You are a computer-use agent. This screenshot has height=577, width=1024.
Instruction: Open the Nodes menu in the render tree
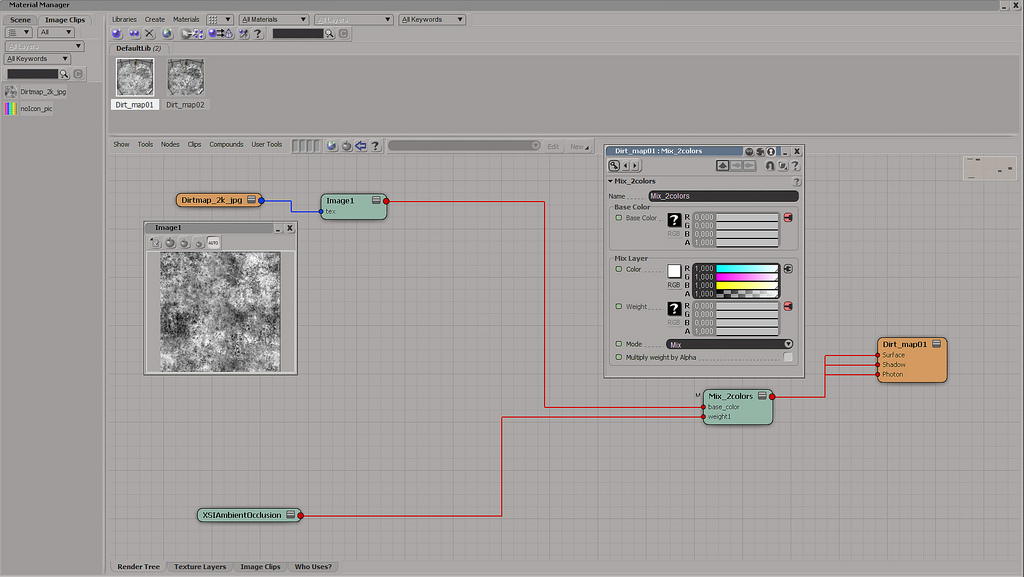(170, 144)
